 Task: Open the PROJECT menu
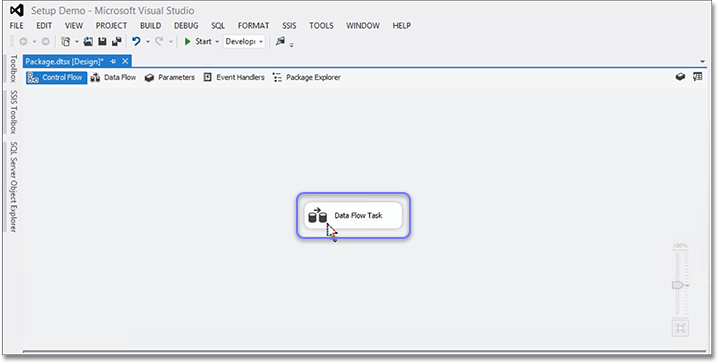pyautogui.click(x=111, y=26)
